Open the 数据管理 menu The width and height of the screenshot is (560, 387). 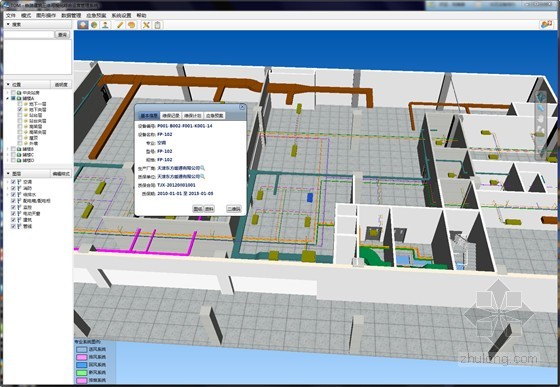[71, 15]
